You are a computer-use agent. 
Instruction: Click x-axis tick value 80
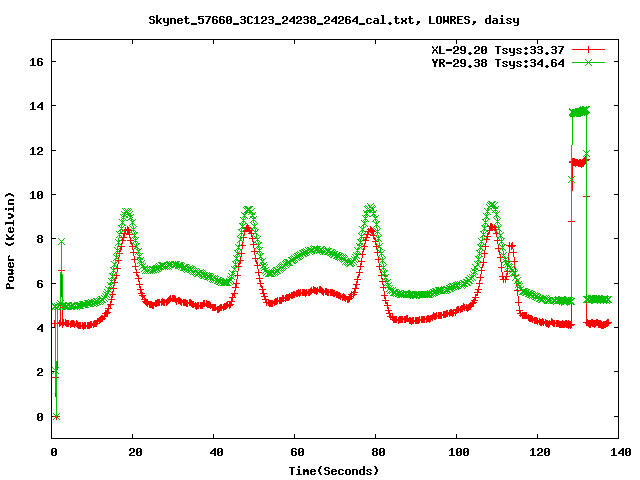click(378, 452)
